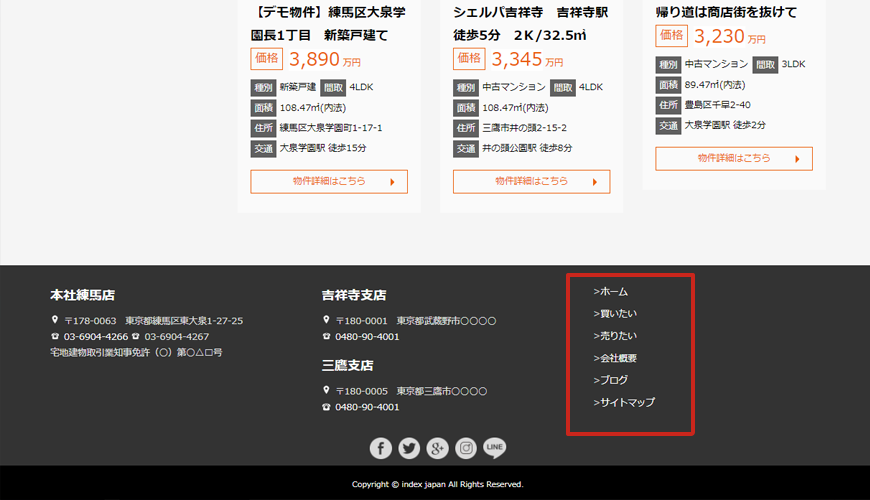This screenshot has height=500, width=870.
Task: Click the 【デモ物件】練馬区大泉学園 property title
Action: (328, 12)
